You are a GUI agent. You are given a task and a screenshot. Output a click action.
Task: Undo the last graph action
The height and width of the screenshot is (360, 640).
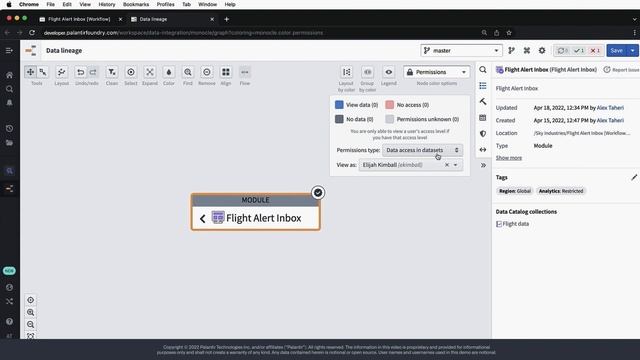(x=80, y=72)
